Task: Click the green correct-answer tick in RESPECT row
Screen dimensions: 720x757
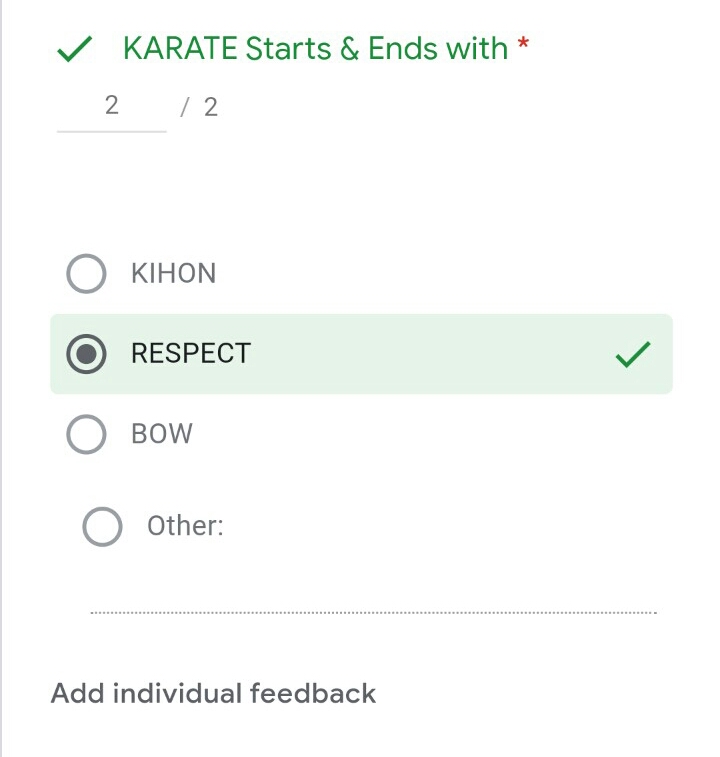Action: [632, 354]
